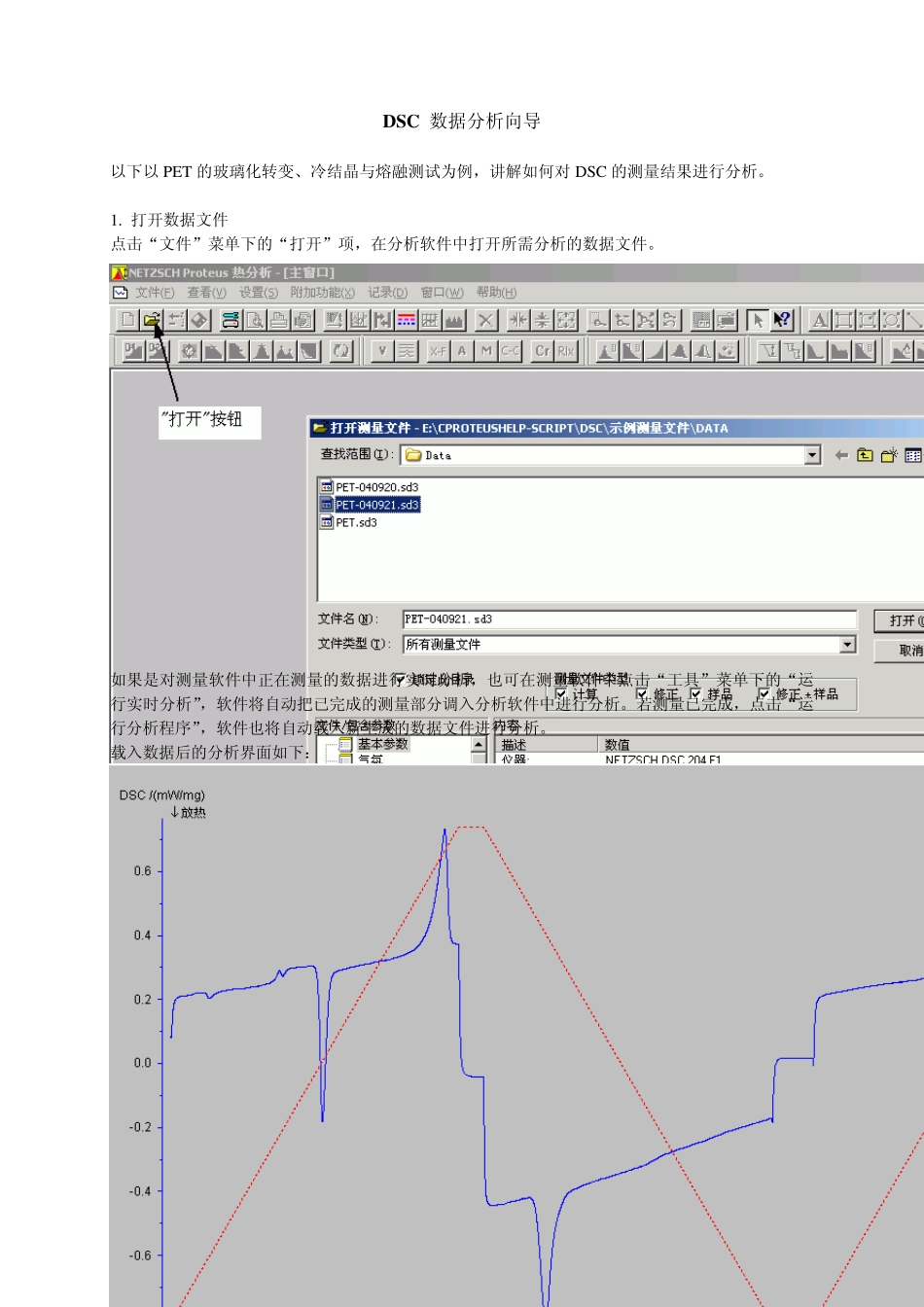Expand the 查找范围 Data dropdown

point(812,455)
